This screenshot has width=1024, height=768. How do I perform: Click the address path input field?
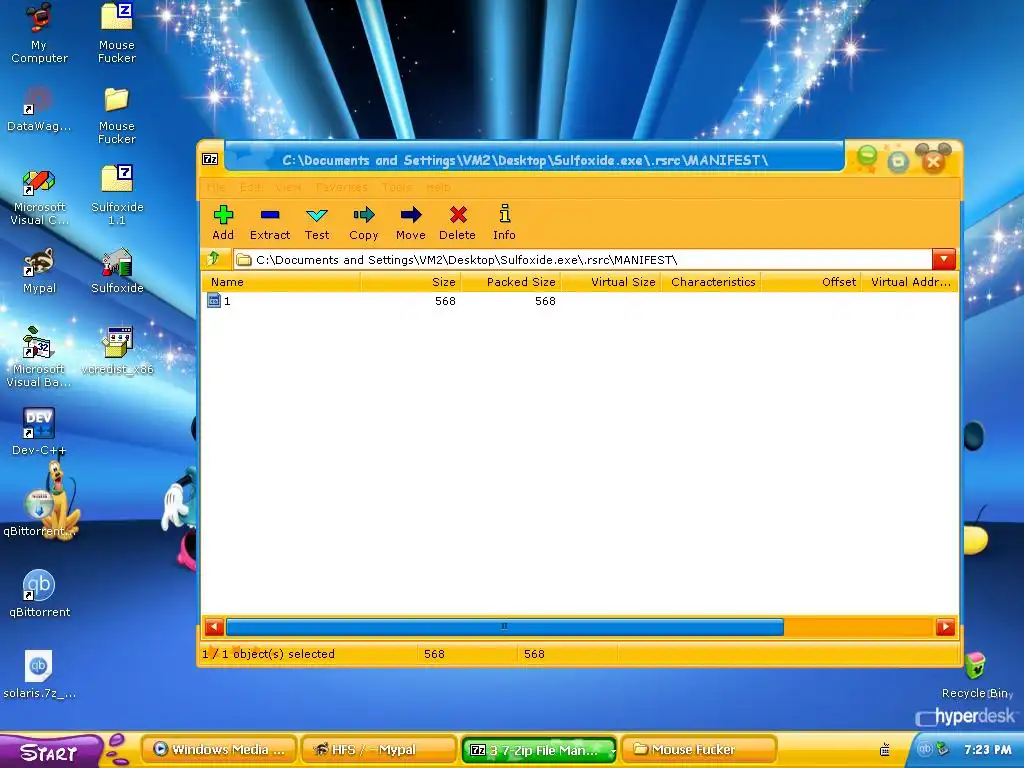(583, 259)
